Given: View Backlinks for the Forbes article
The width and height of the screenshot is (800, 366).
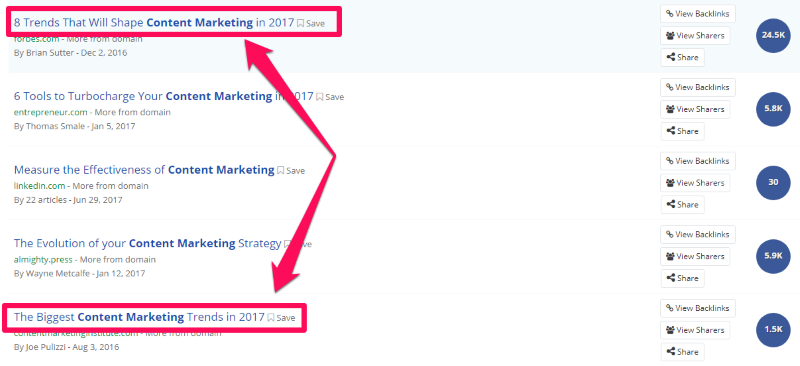Looking at the screenshot, I should [x=697, y=14].
